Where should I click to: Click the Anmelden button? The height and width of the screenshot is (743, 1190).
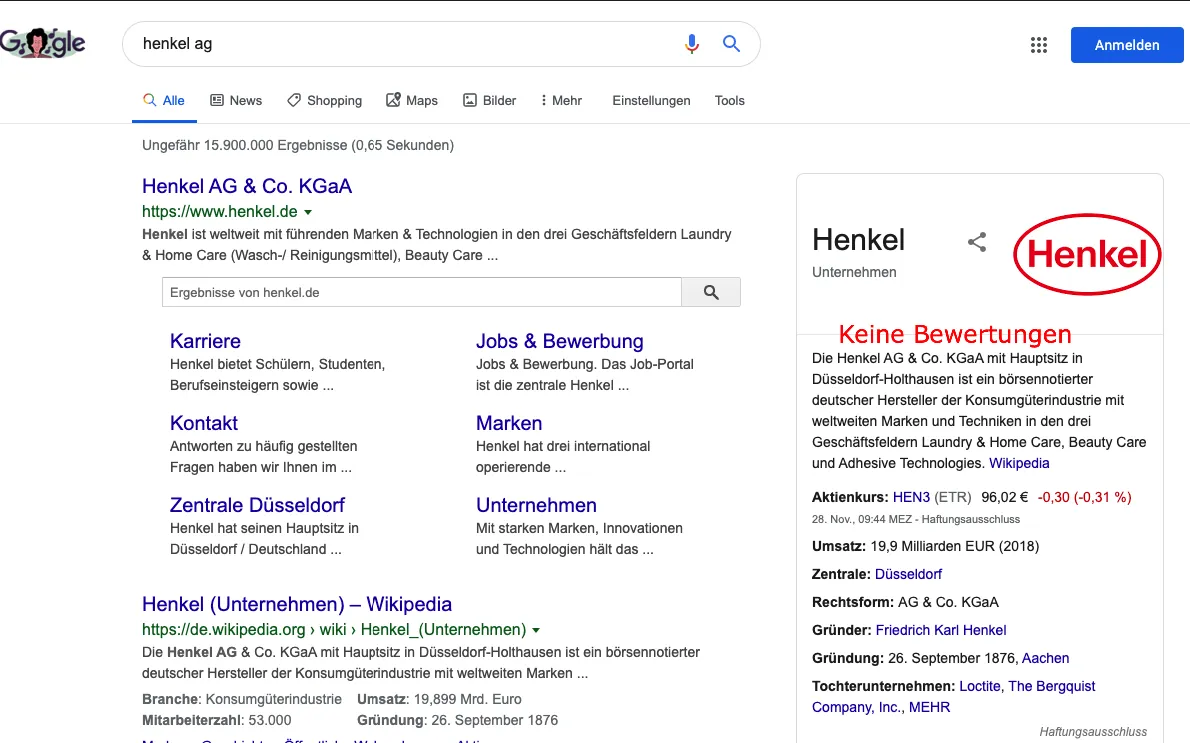point(1126,45)
